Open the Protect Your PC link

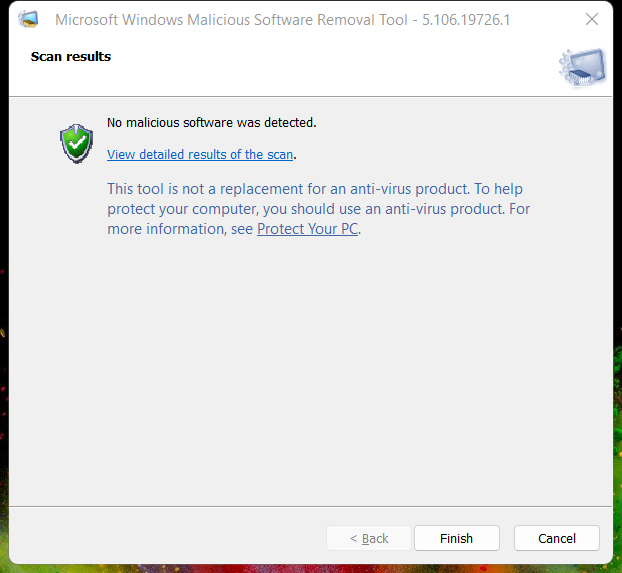point(307,229)
